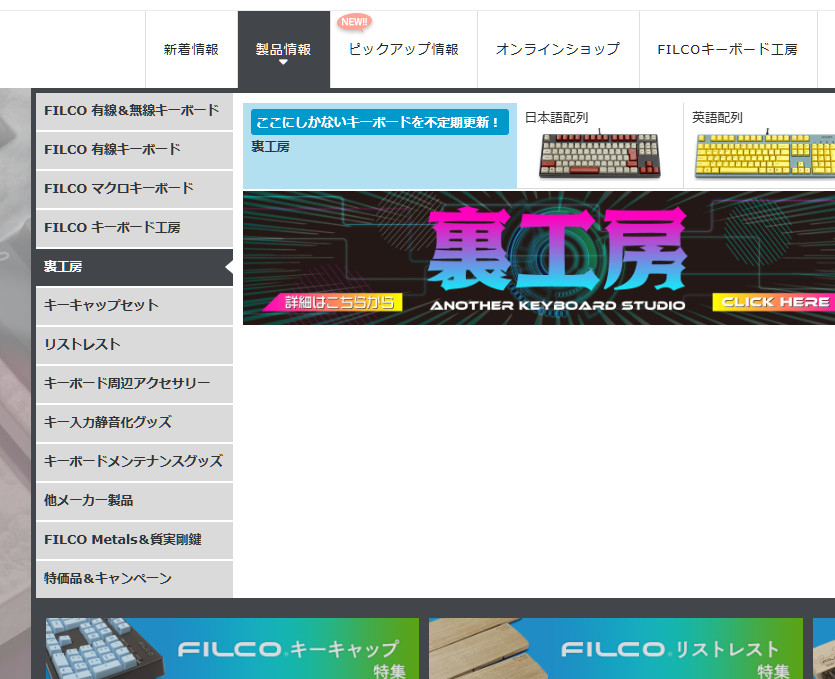Screen dimensions: 835x679
Task: Click the 詳細はこちらから banner label
Action: coord(335,302)
